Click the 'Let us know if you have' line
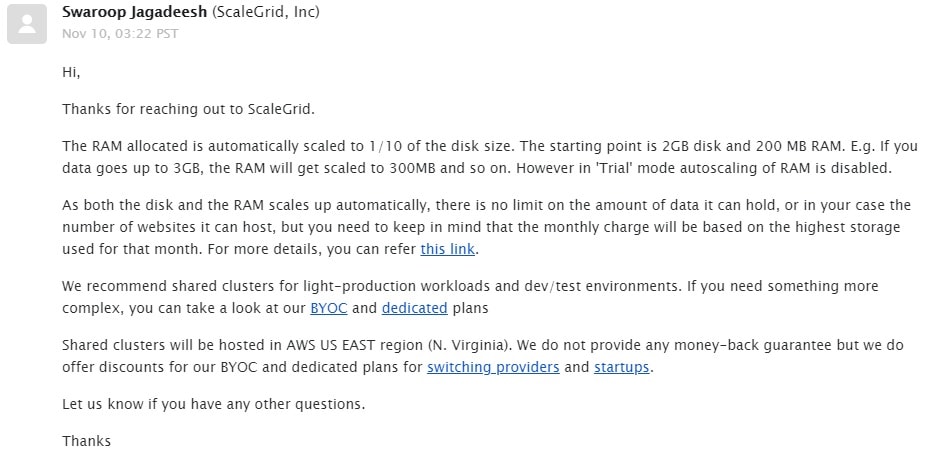Viewport: 943px width, 459px height. tap(213, 404)
